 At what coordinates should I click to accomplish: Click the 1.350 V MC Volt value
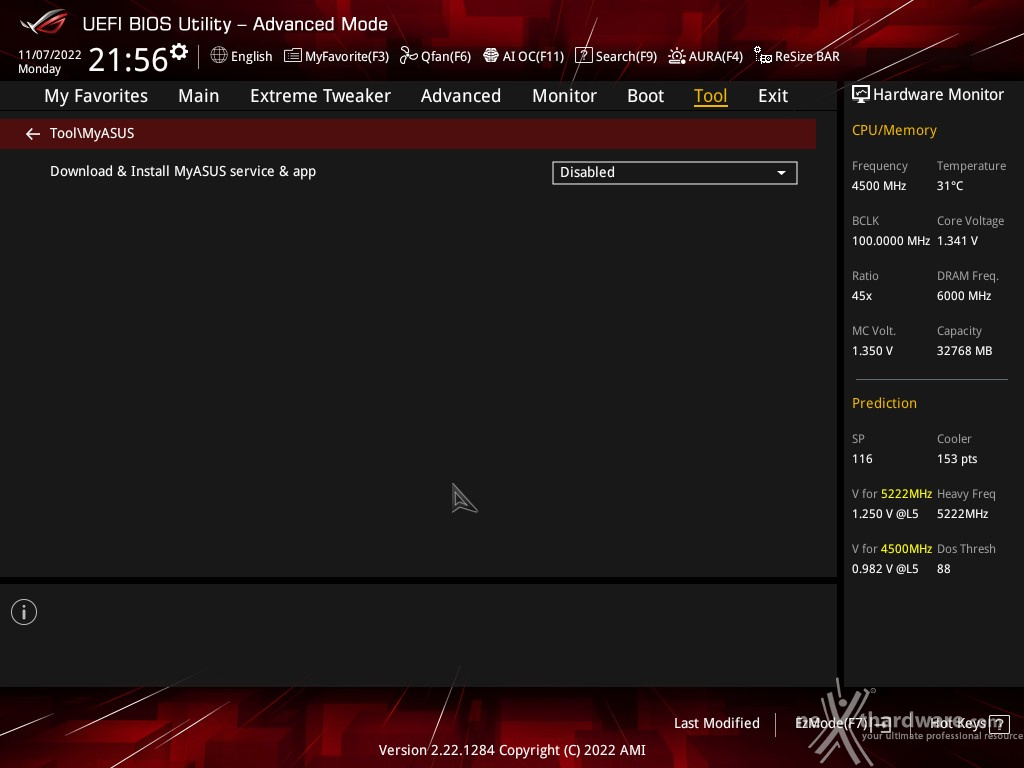click(872, 351)
